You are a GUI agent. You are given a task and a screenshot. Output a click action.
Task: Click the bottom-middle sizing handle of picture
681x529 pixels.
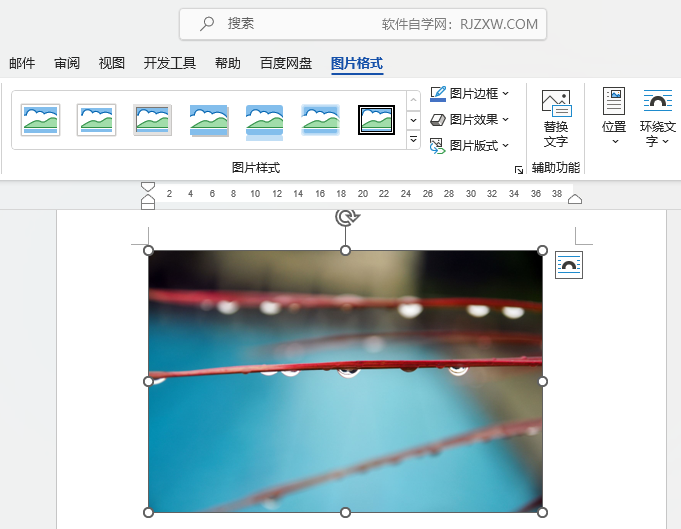[x=345, y=512]
